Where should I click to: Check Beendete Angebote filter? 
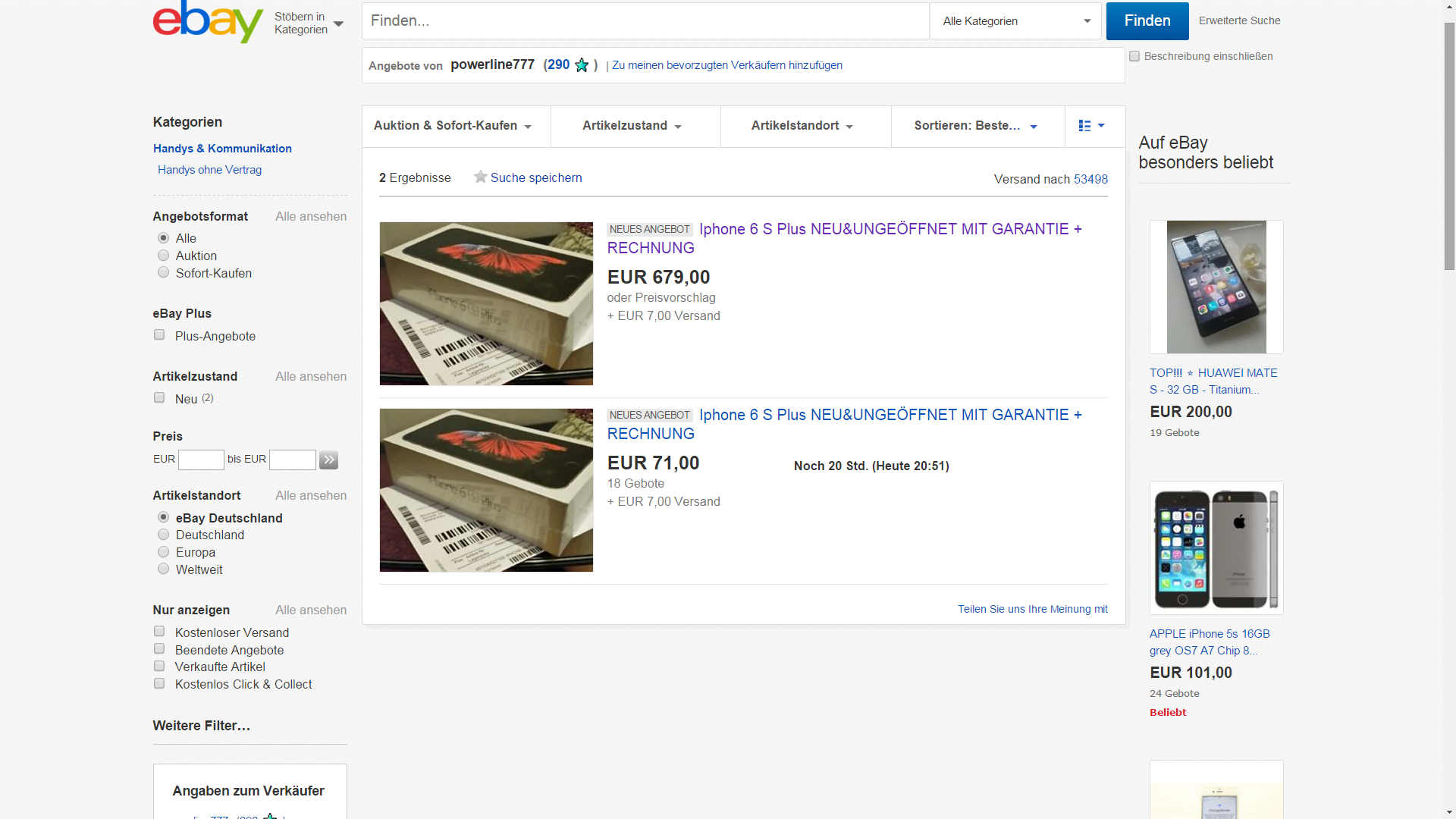pos(159,648)
